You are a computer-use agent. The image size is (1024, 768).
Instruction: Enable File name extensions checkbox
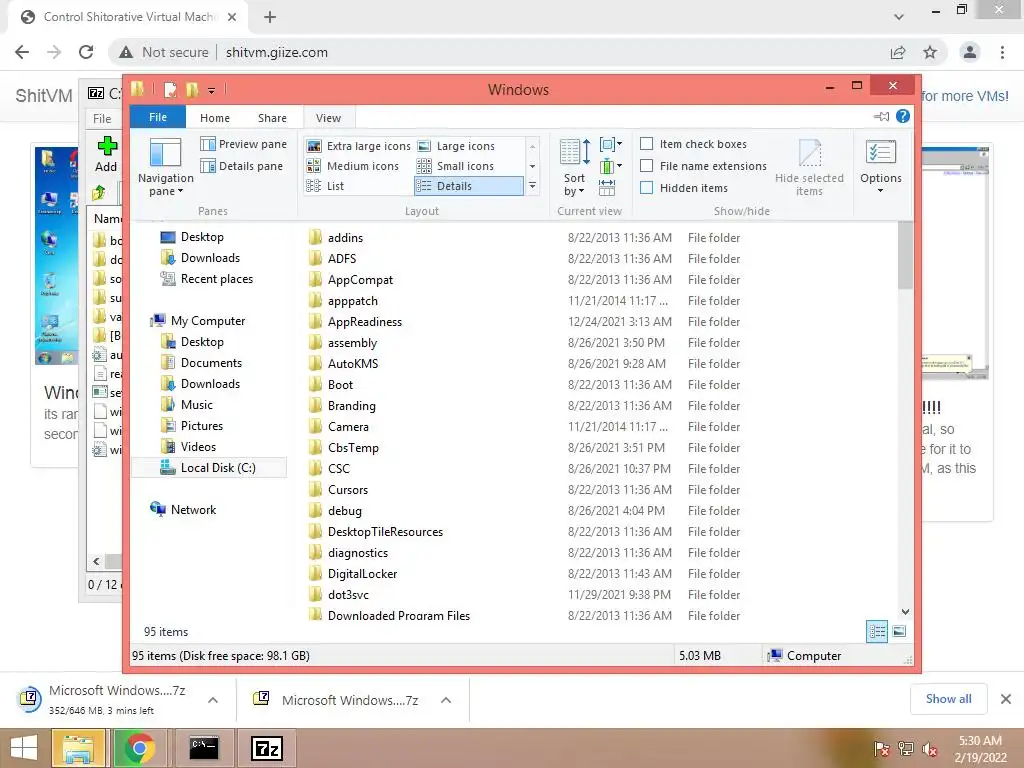point(647,166)
